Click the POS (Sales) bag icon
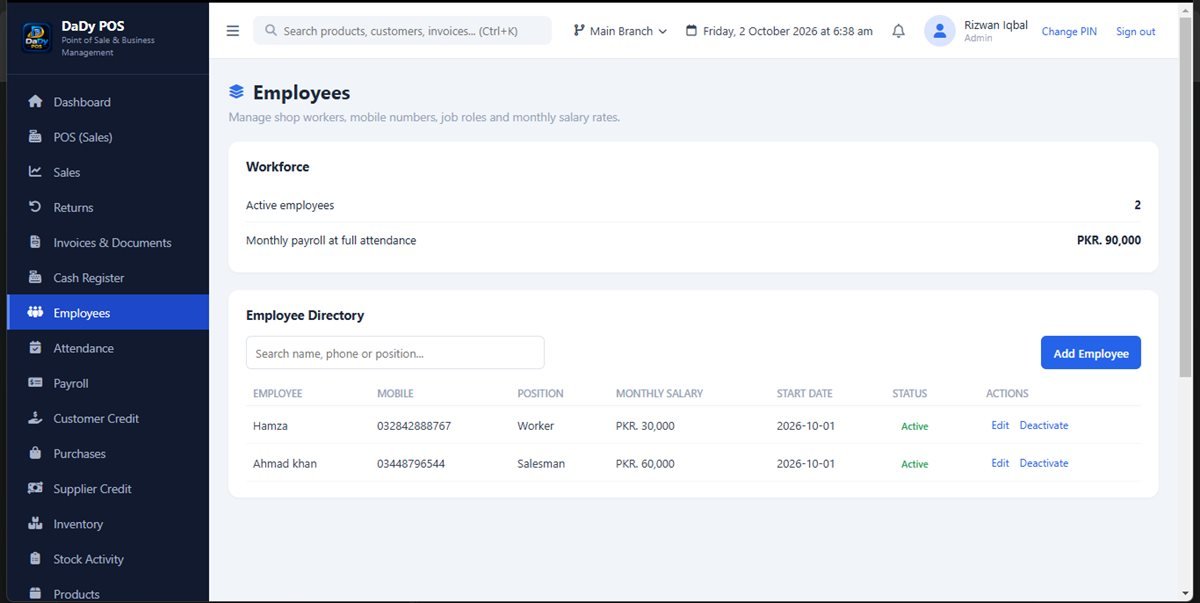This screenshot has width=1200, height=603. pos(36,137)
